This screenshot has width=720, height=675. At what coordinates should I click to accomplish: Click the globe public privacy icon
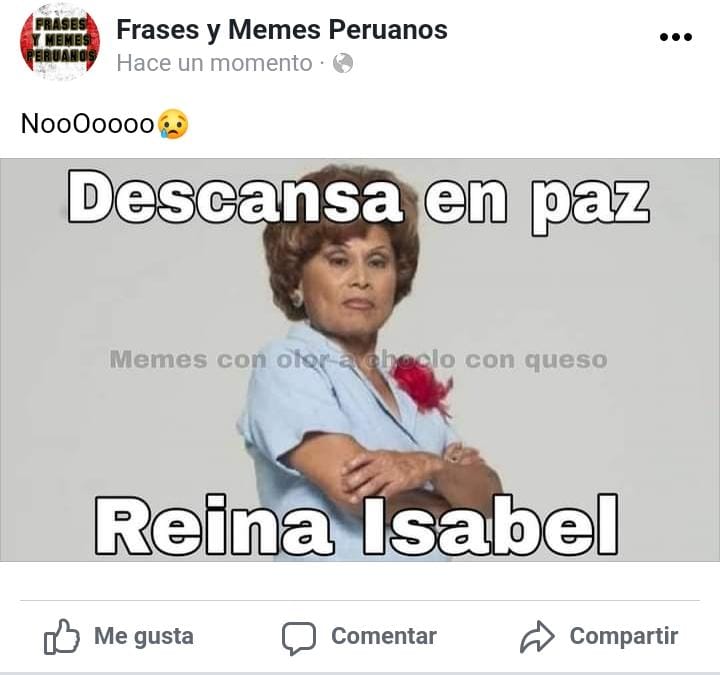pyautogui.click(x=343, y=63)
